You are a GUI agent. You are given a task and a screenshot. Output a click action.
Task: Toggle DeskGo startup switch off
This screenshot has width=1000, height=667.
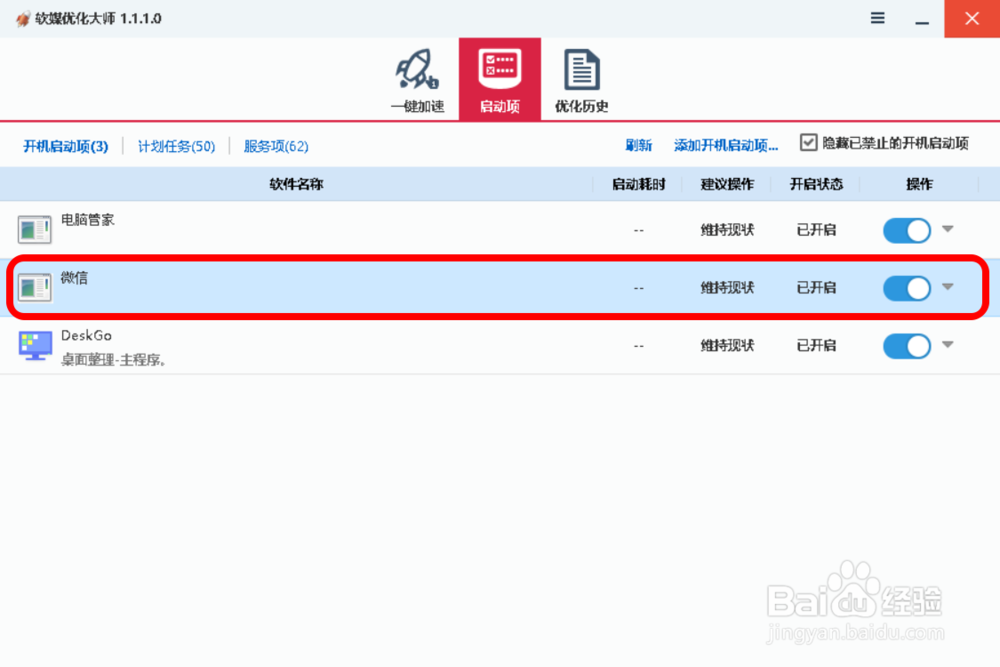(x=907, y=346)
